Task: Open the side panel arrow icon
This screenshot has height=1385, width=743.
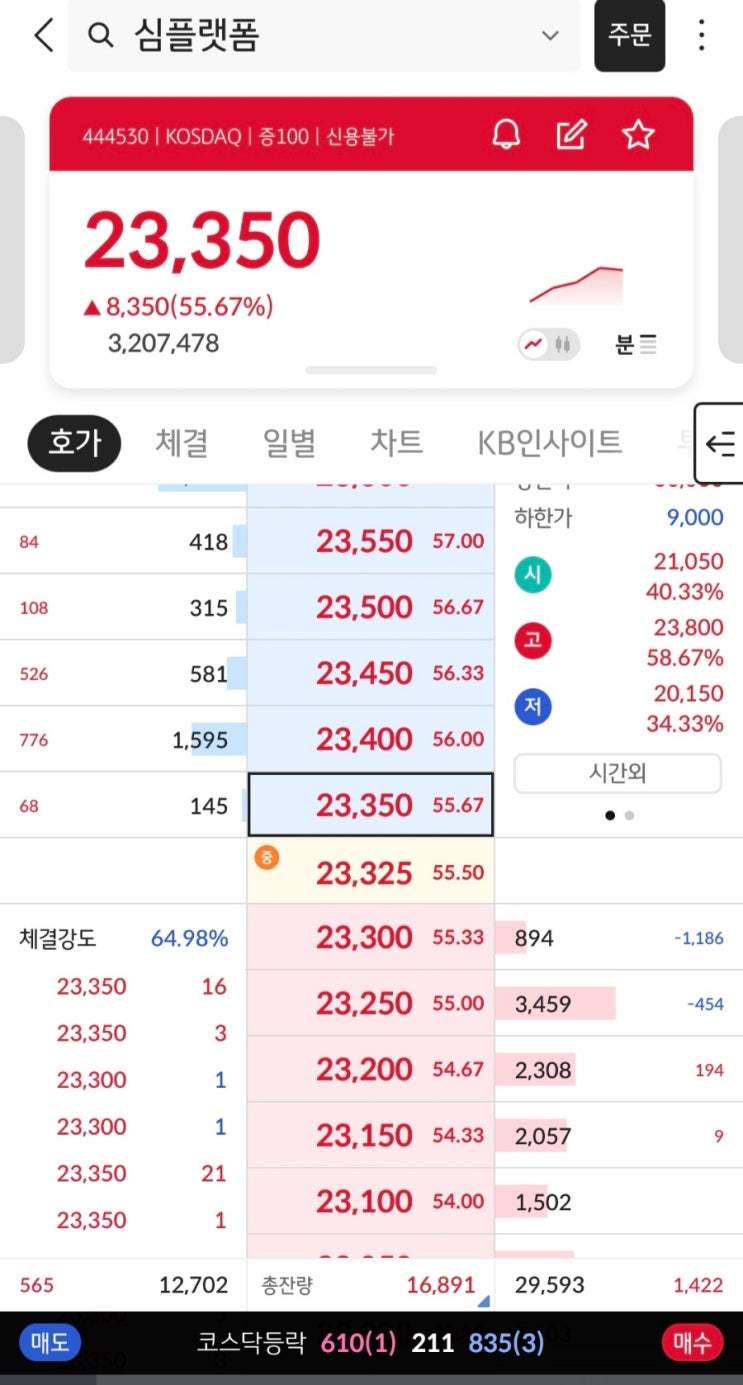Action: tap(719, 443)
